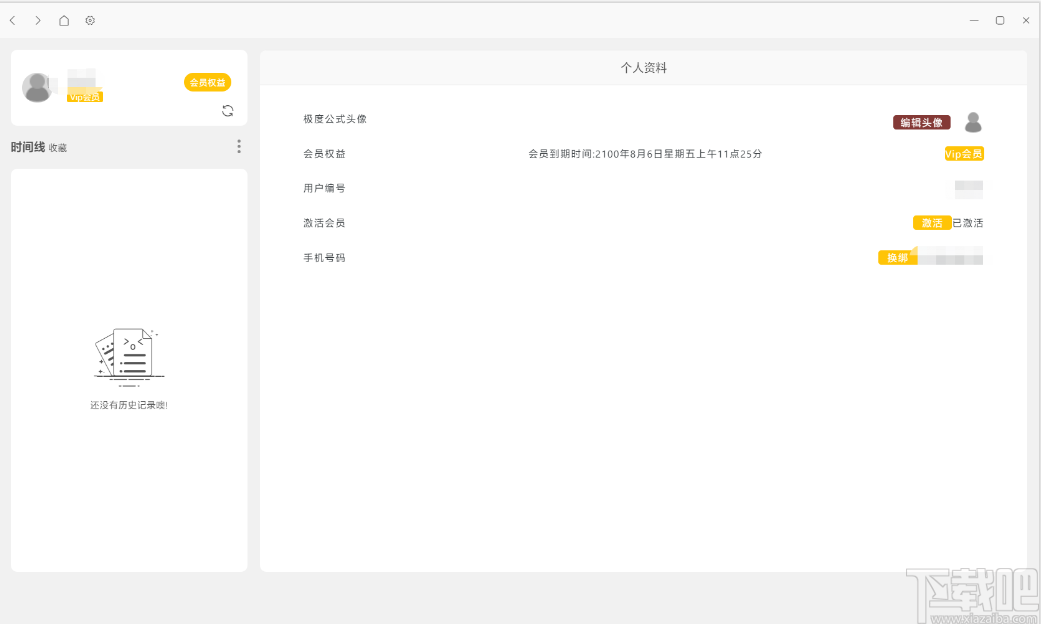The image size is (1041, 624).
Task: Click the Vip会员 badge in personal profile
Action: coord(962,154)
